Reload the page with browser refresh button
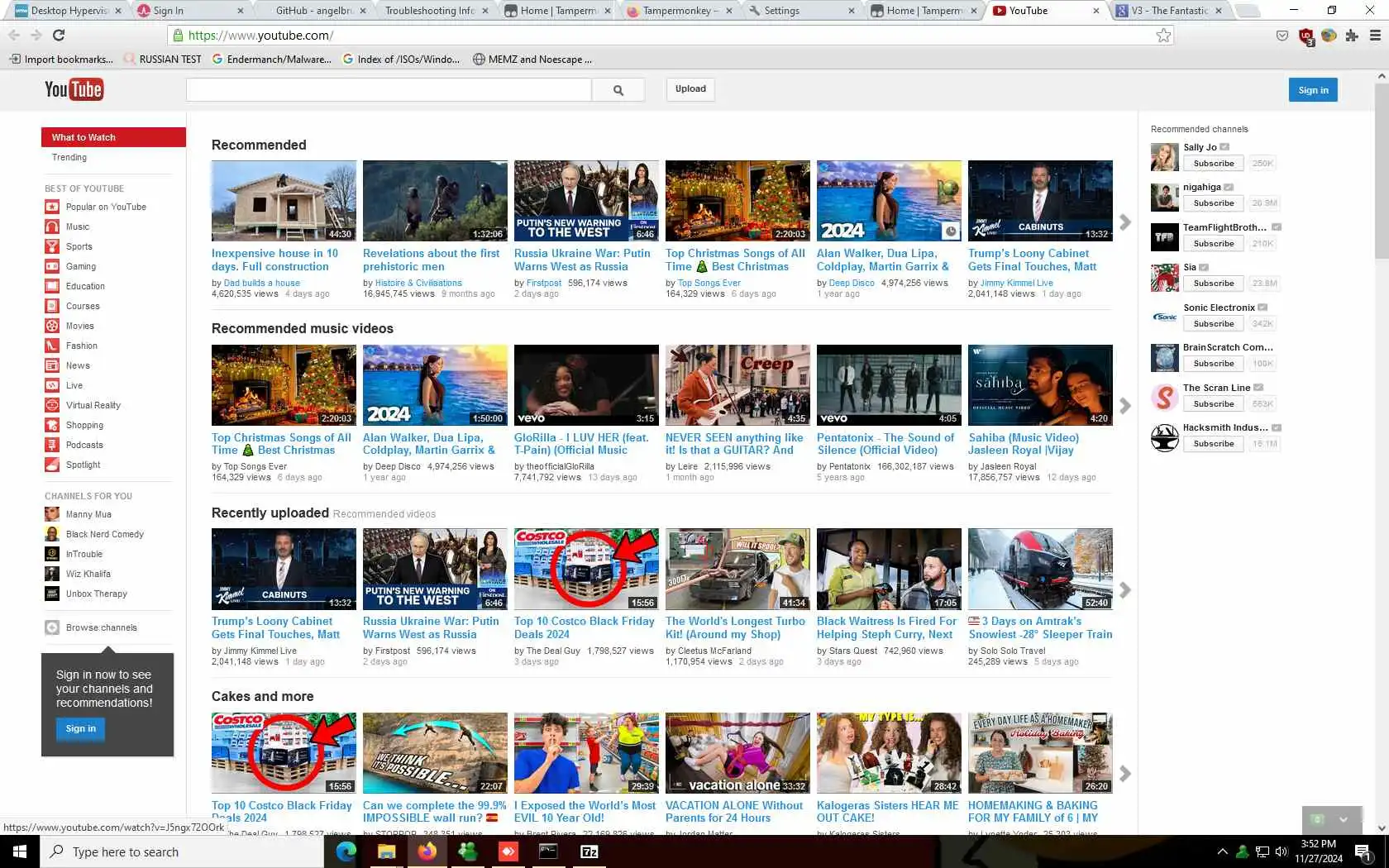The height and width of the screenshot is (868, 1389). tap(59, 36)
